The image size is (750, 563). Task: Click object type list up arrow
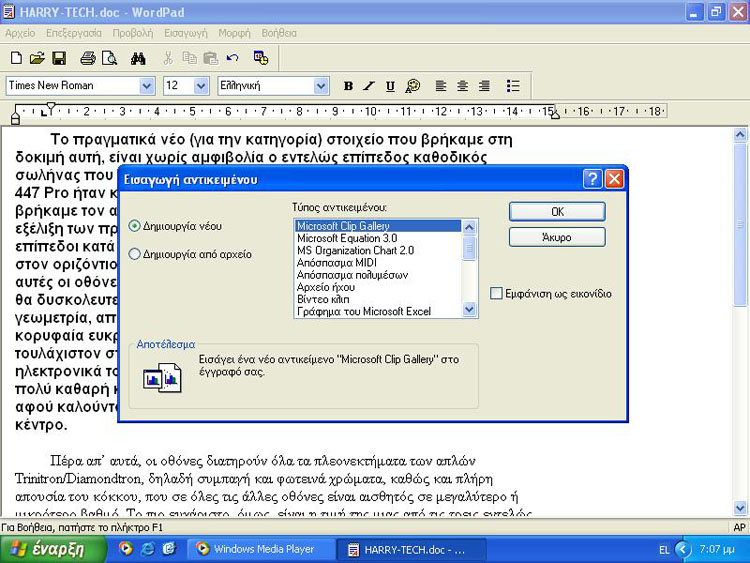[469, 227]
